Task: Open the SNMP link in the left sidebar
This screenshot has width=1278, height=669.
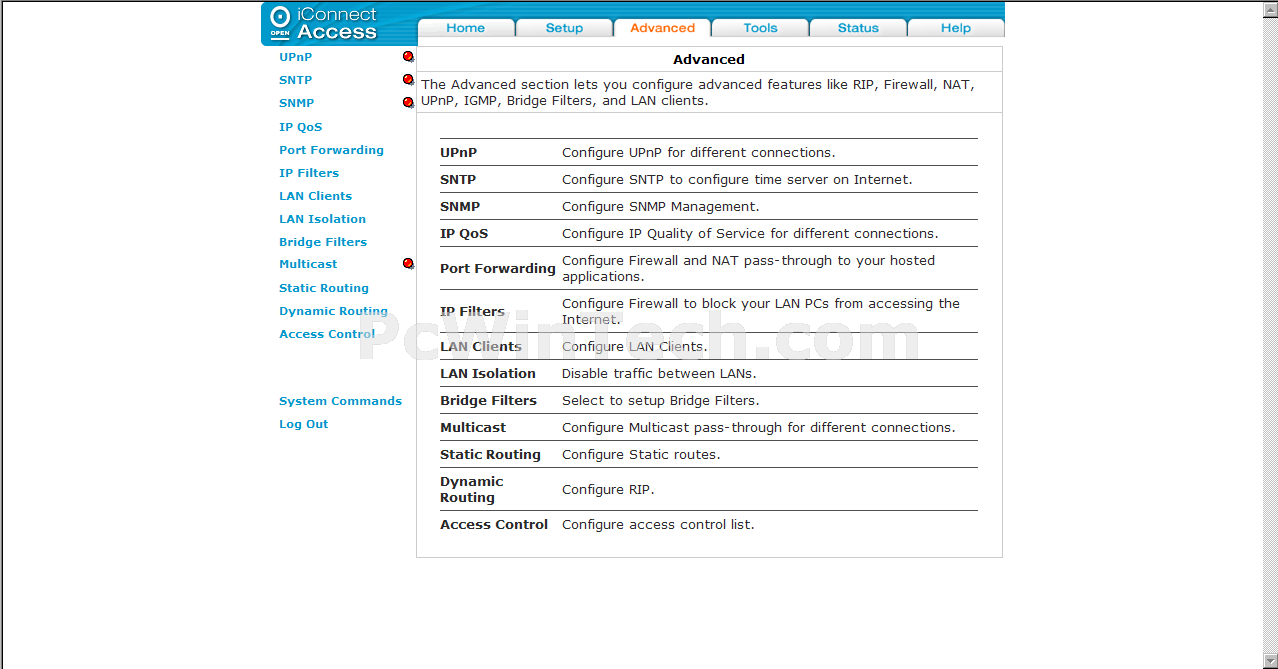Action: 297,103
